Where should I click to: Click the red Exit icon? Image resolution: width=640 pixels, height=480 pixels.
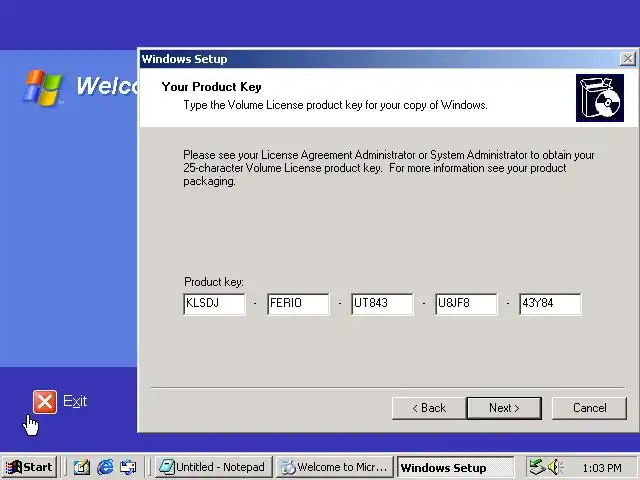pyautogui.click(x=45, y=402)
